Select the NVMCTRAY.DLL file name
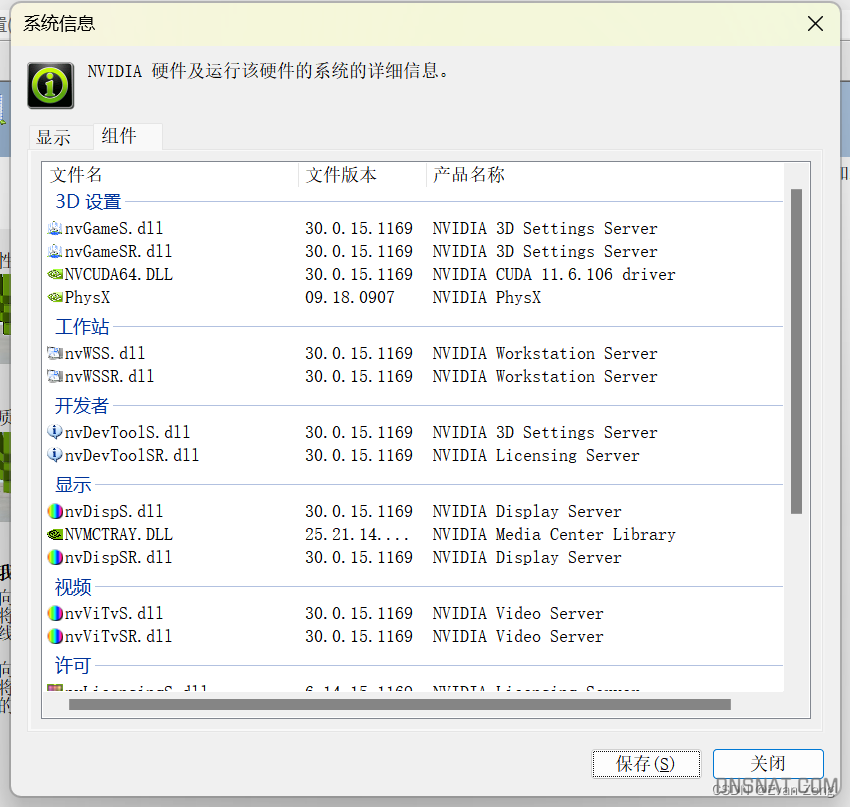The width and height of the screenshot is (850, 807). (x=119, y=534)
